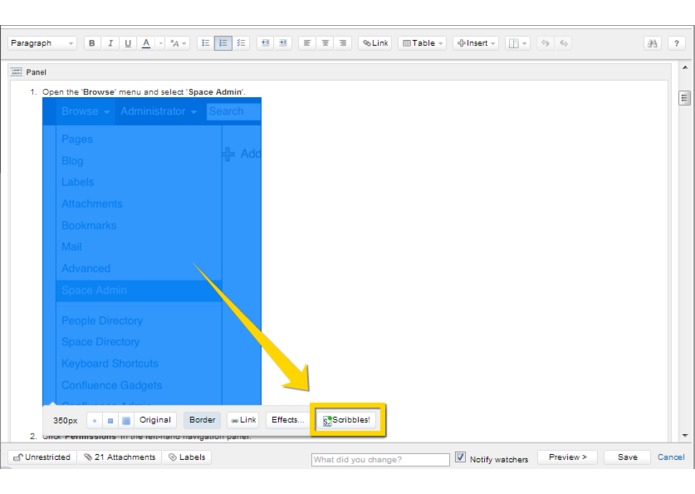Click the What did you change field

(x=380, y=459)
